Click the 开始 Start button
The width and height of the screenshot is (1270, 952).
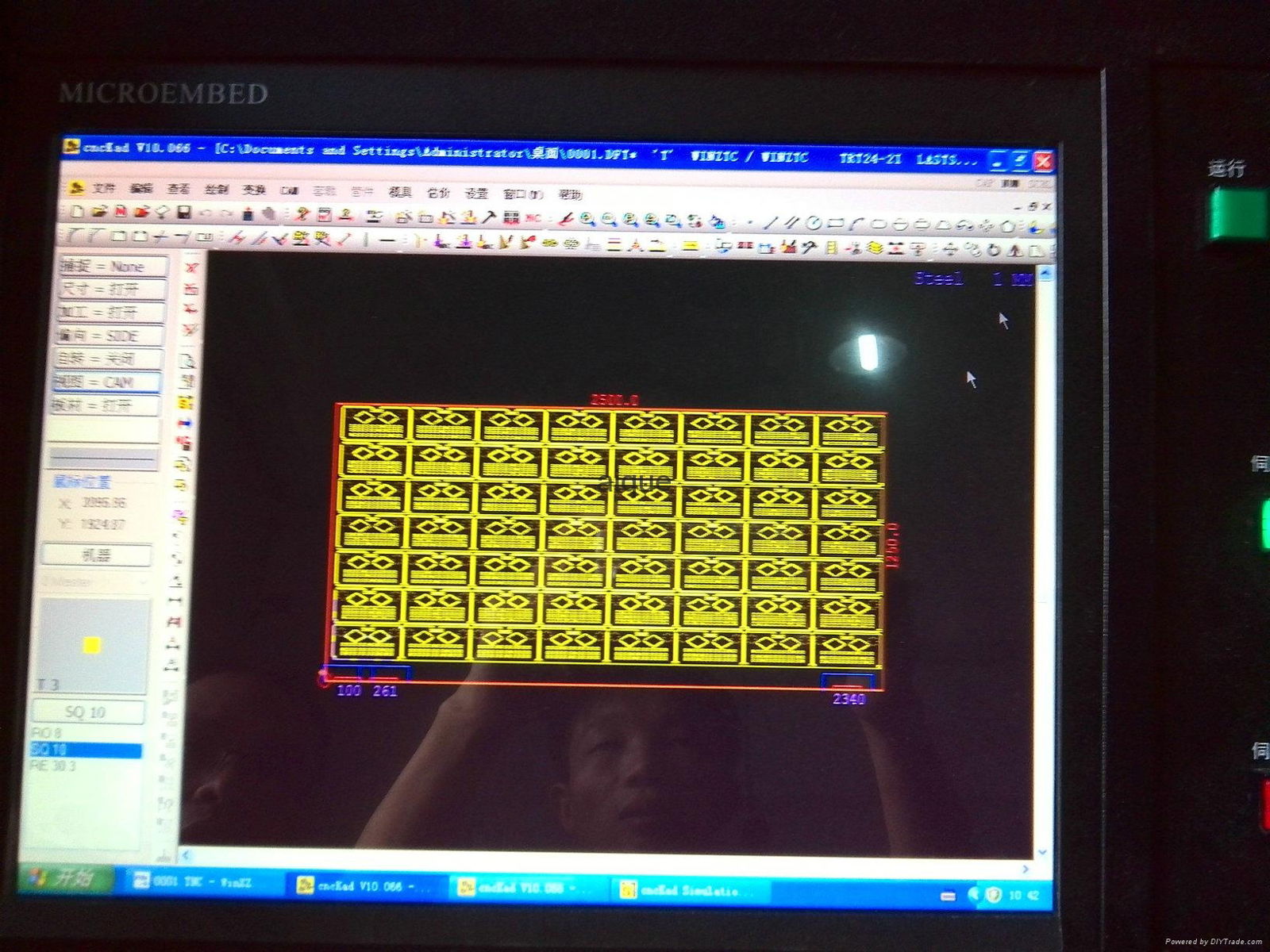[65, 878]
